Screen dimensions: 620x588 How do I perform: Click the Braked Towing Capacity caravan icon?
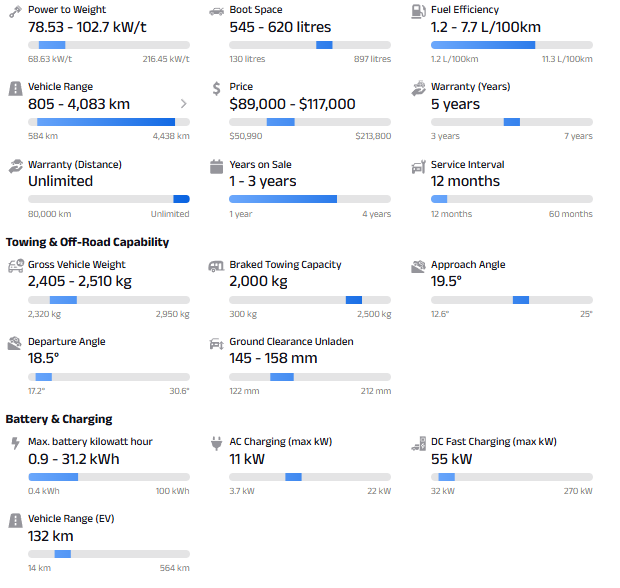pyautogui.click(x=216, y=266)
